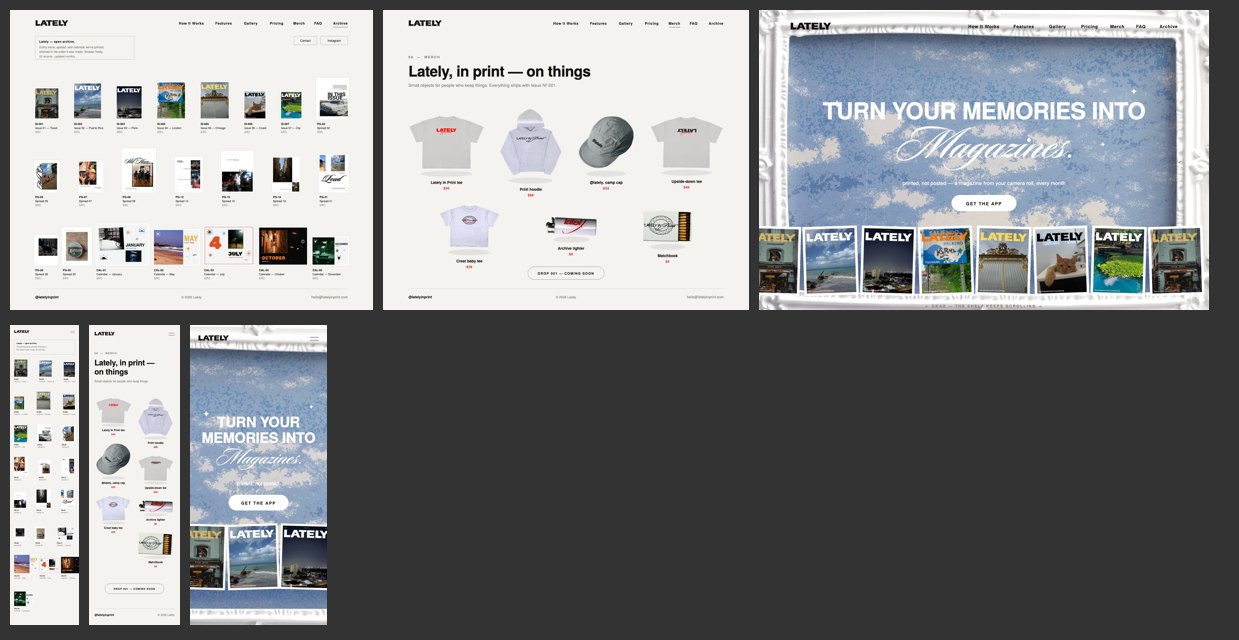Click Drop 001 Coming Soon in the desktop merch frame

(x=565, y=273)
